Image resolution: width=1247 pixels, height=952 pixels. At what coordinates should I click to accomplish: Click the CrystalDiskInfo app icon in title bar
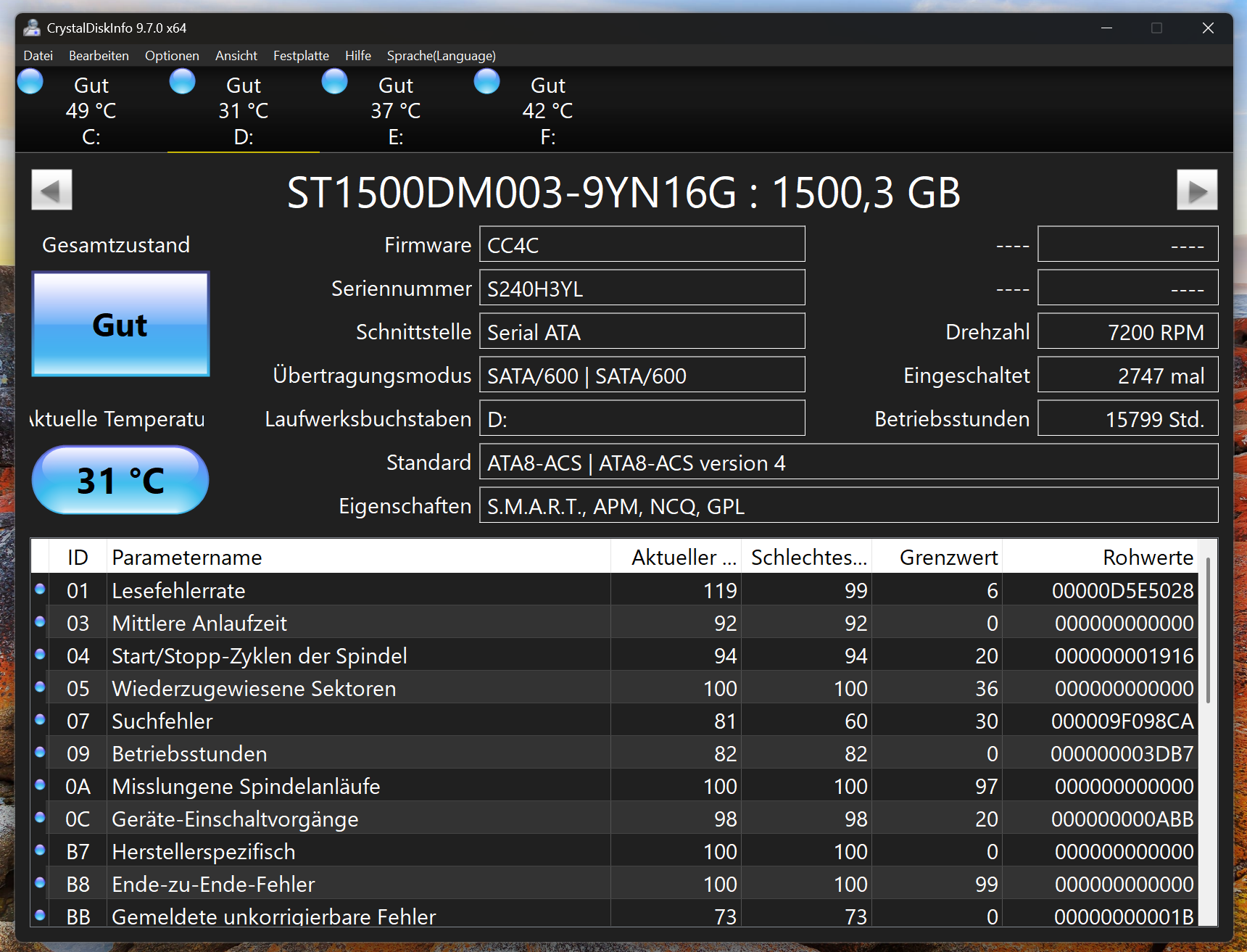32,28
